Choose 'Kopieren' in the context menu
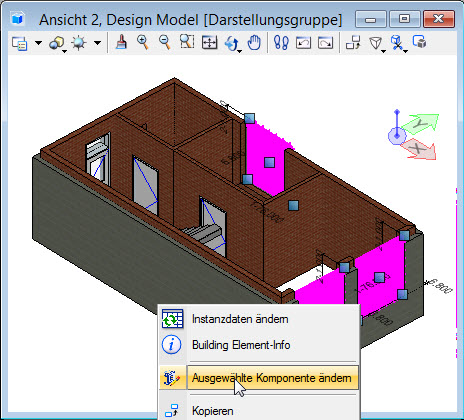 pos(213,411)
